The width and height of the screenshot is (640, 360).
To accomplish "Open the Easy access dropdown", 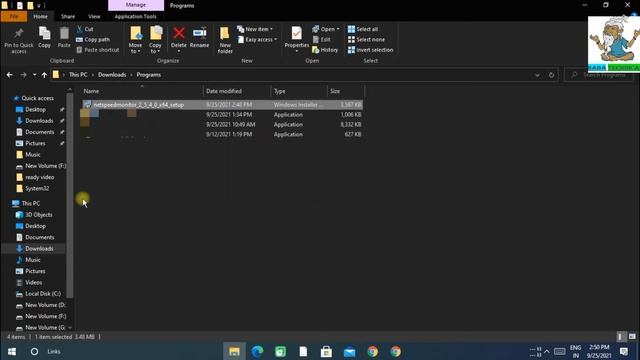I will 257,40.
